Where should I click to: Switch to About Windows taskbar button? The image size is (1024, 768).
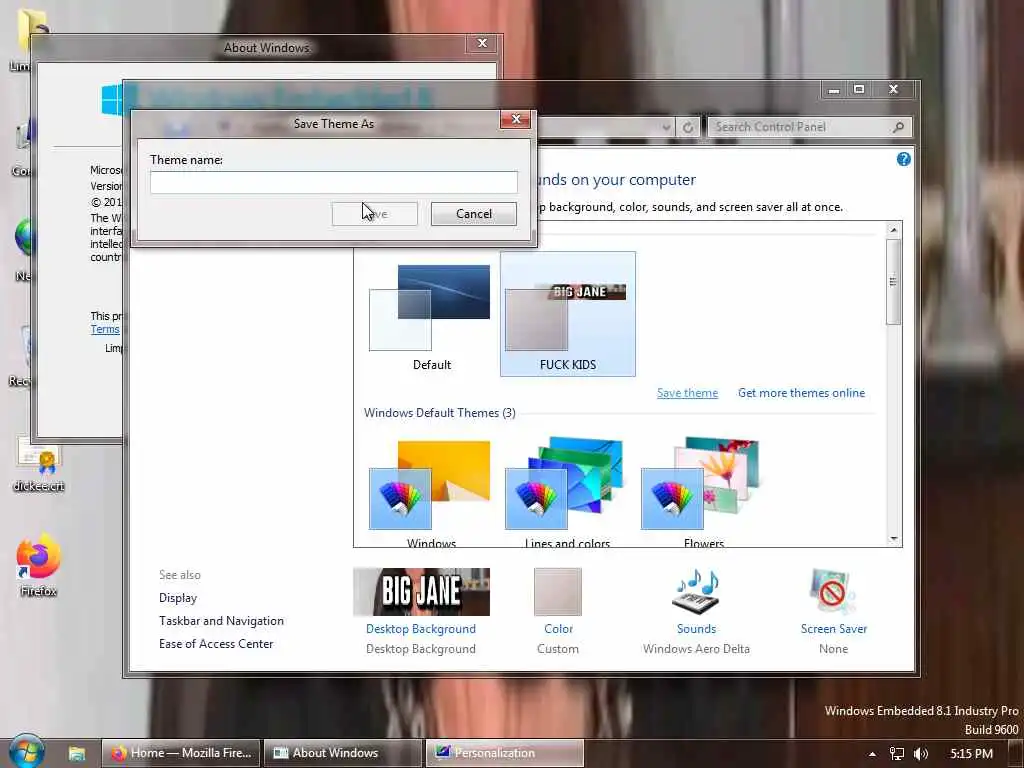pos(343,753)
